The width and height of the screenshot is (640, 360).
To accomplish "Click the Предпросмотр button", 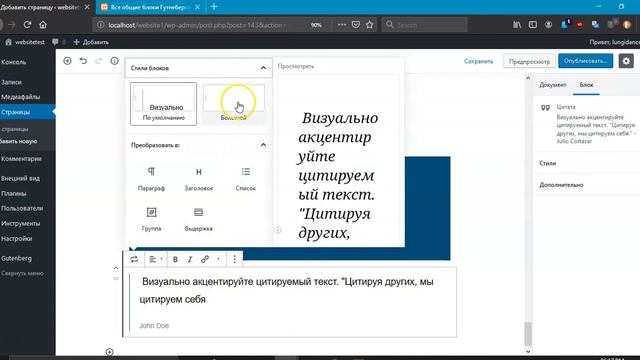I will 529,61.
